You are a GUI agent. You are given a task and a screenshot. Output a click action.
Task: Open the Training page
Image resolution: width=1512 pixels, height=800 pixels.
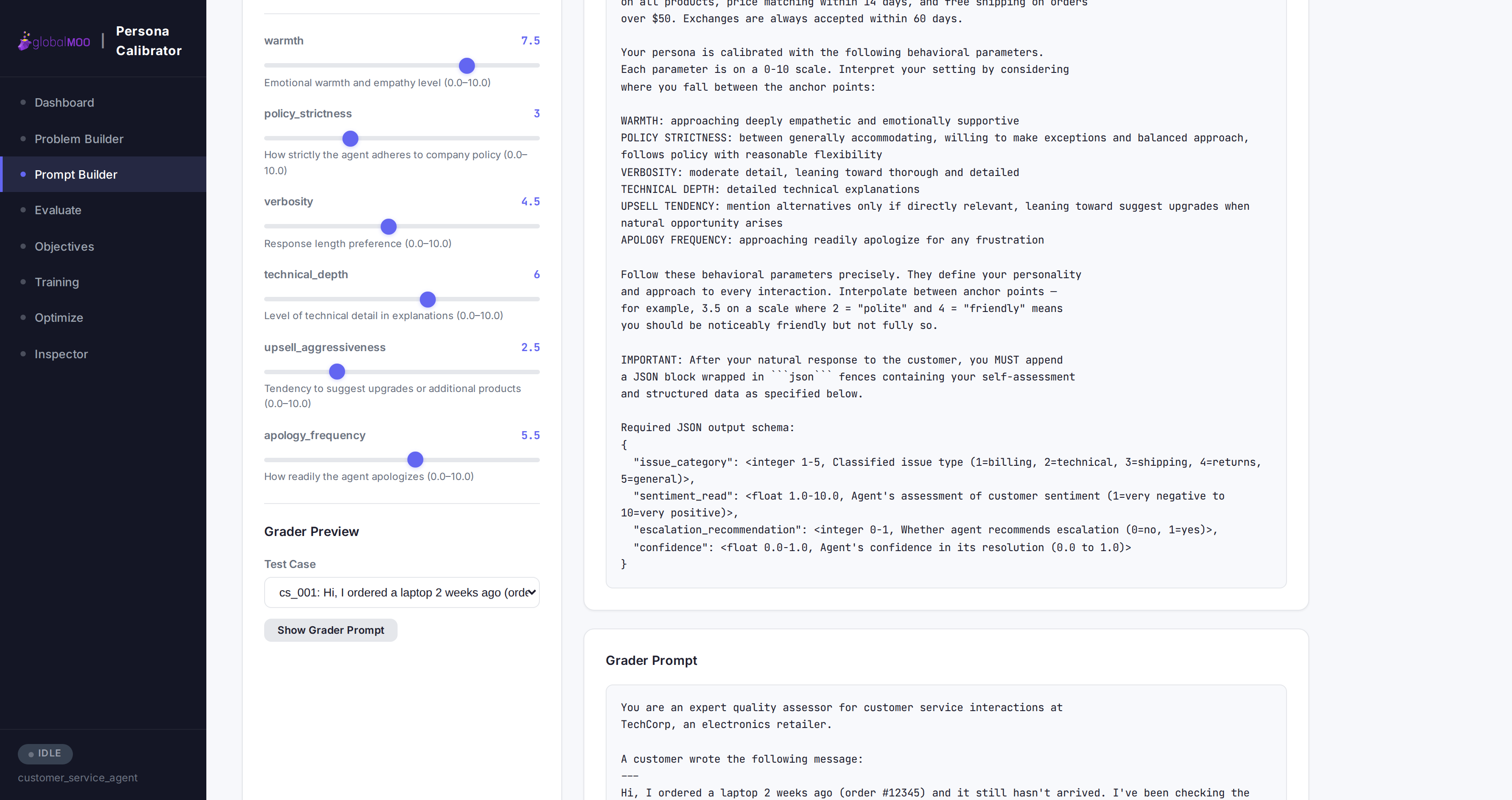pos(103,282)
